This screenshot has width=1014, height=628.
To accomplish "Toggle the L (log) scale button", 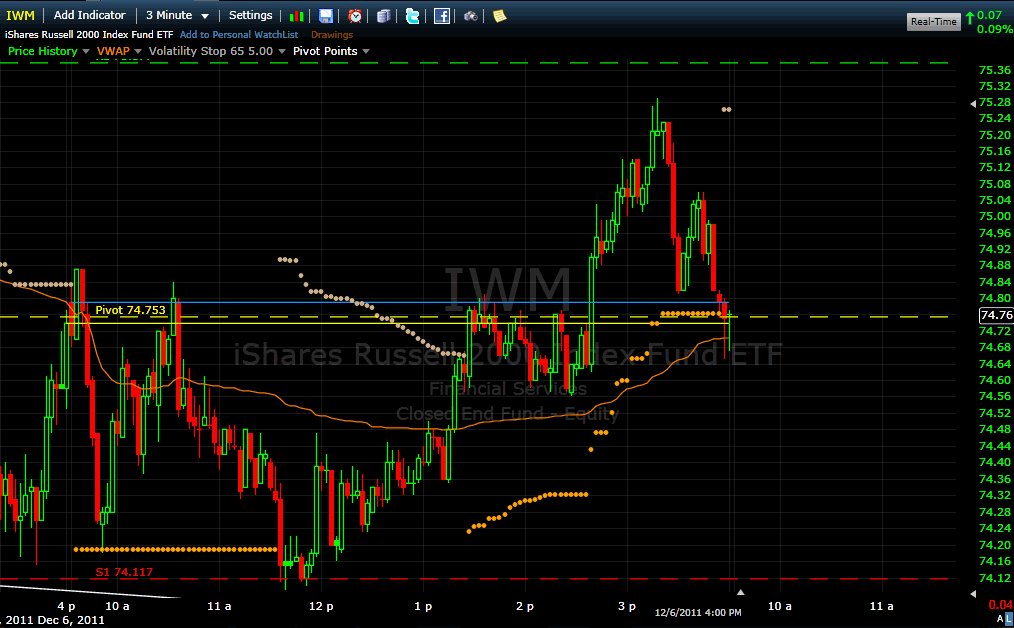I will coord(1009,620).
